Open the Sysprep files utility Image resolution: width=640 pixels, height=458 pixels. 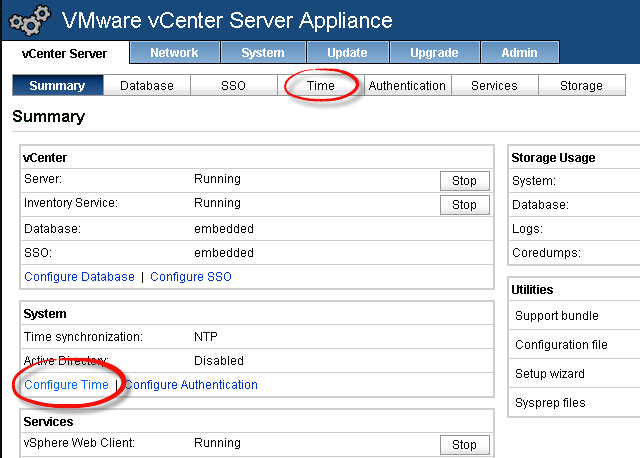coord(550,402)
